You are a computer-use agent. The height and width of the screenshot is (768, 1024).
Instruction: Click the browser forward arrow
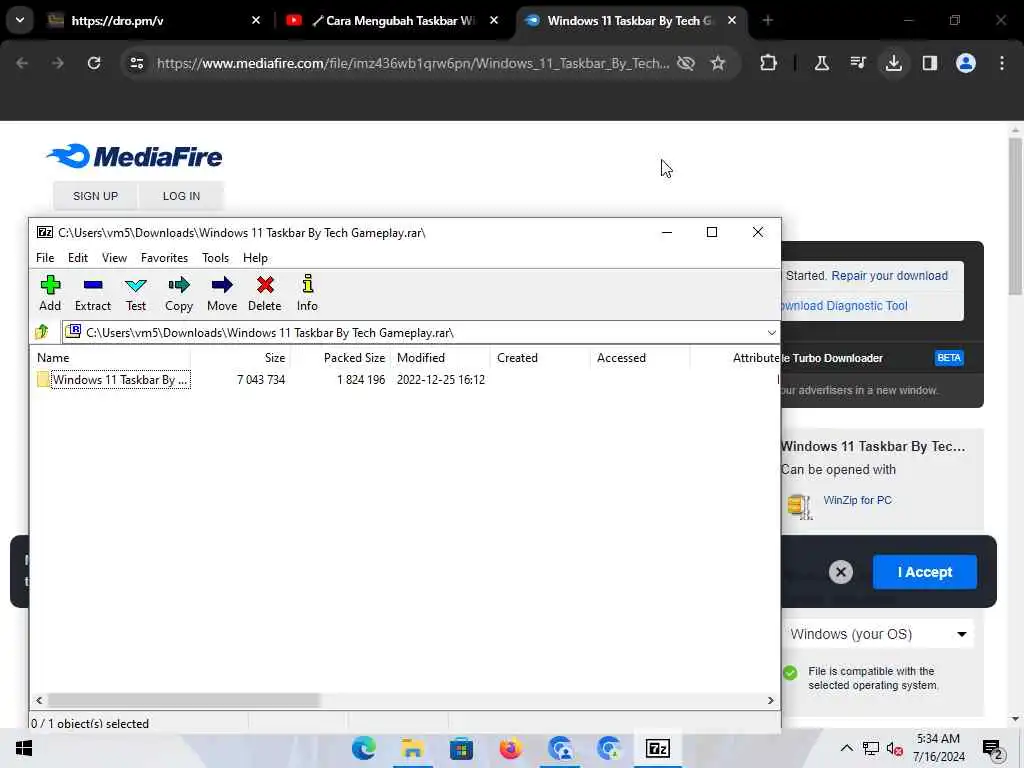(x=58, y=63)
